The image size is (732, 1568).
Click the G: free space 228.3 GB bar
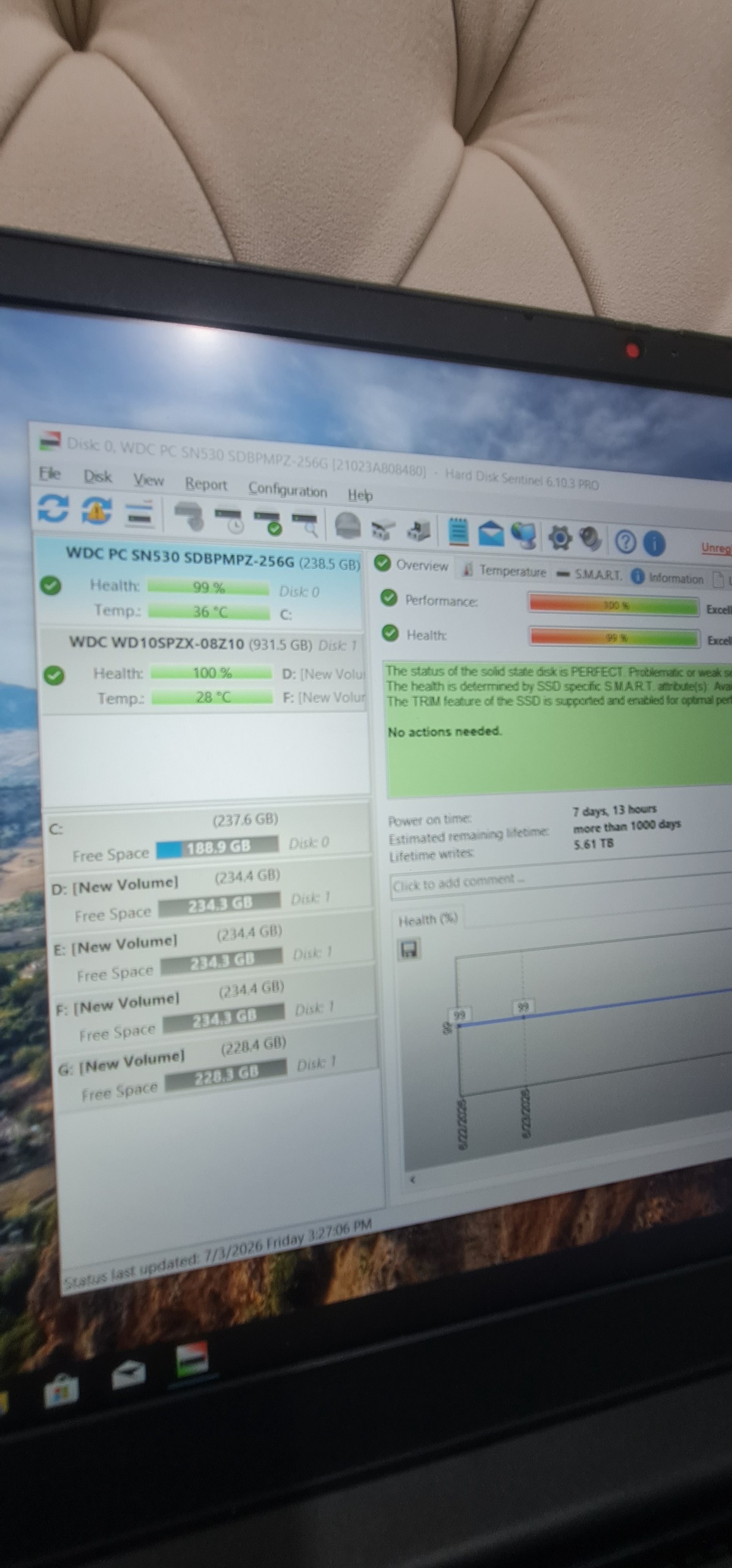tap(225, 1074)
